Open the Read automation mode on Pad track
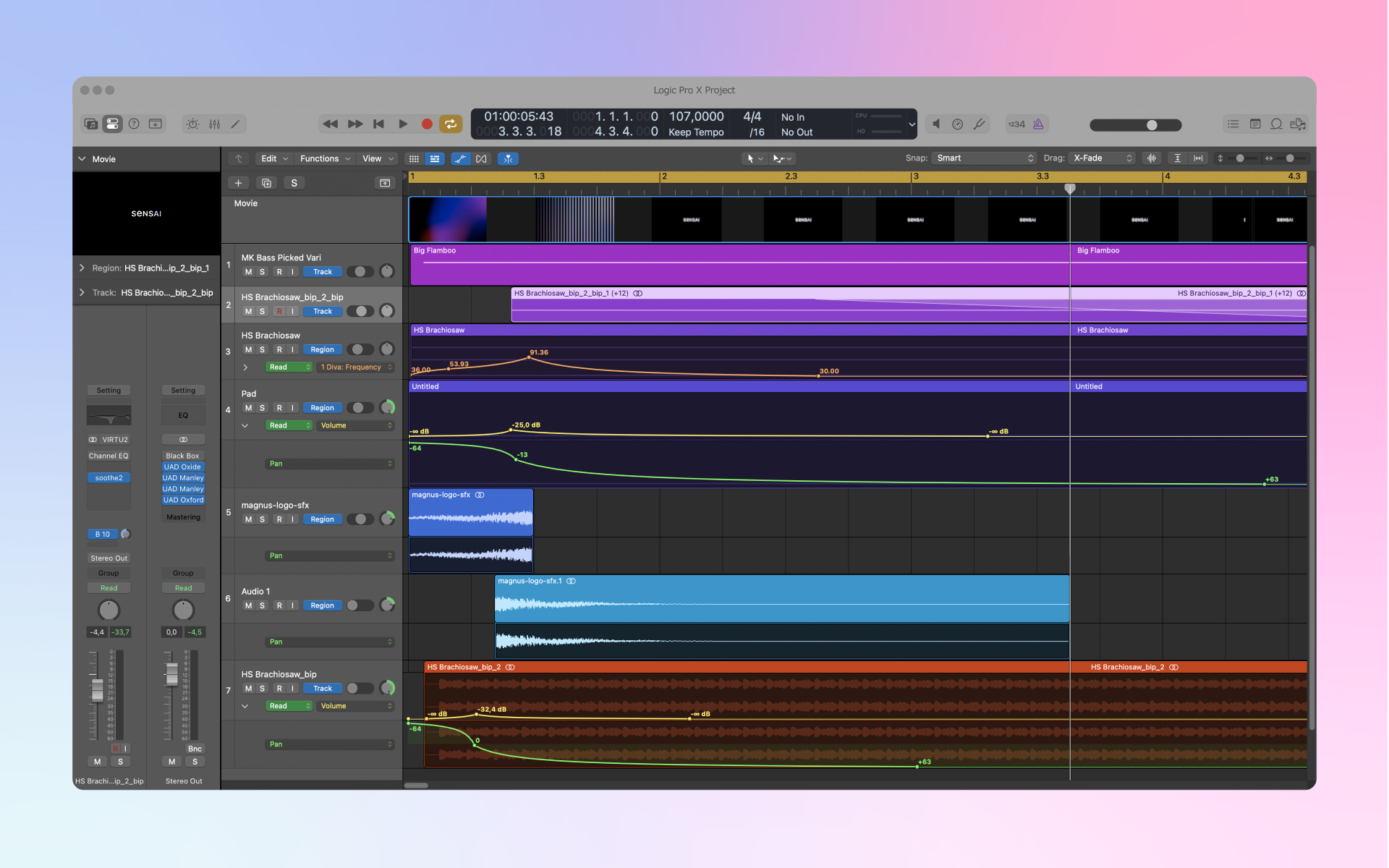The image size is (1389, 868). tap(288, 425)
